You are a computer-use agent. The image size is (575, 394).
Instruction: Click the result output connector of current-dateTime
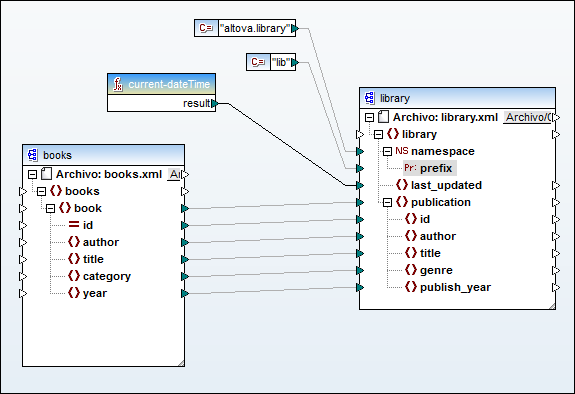point(215,104)
